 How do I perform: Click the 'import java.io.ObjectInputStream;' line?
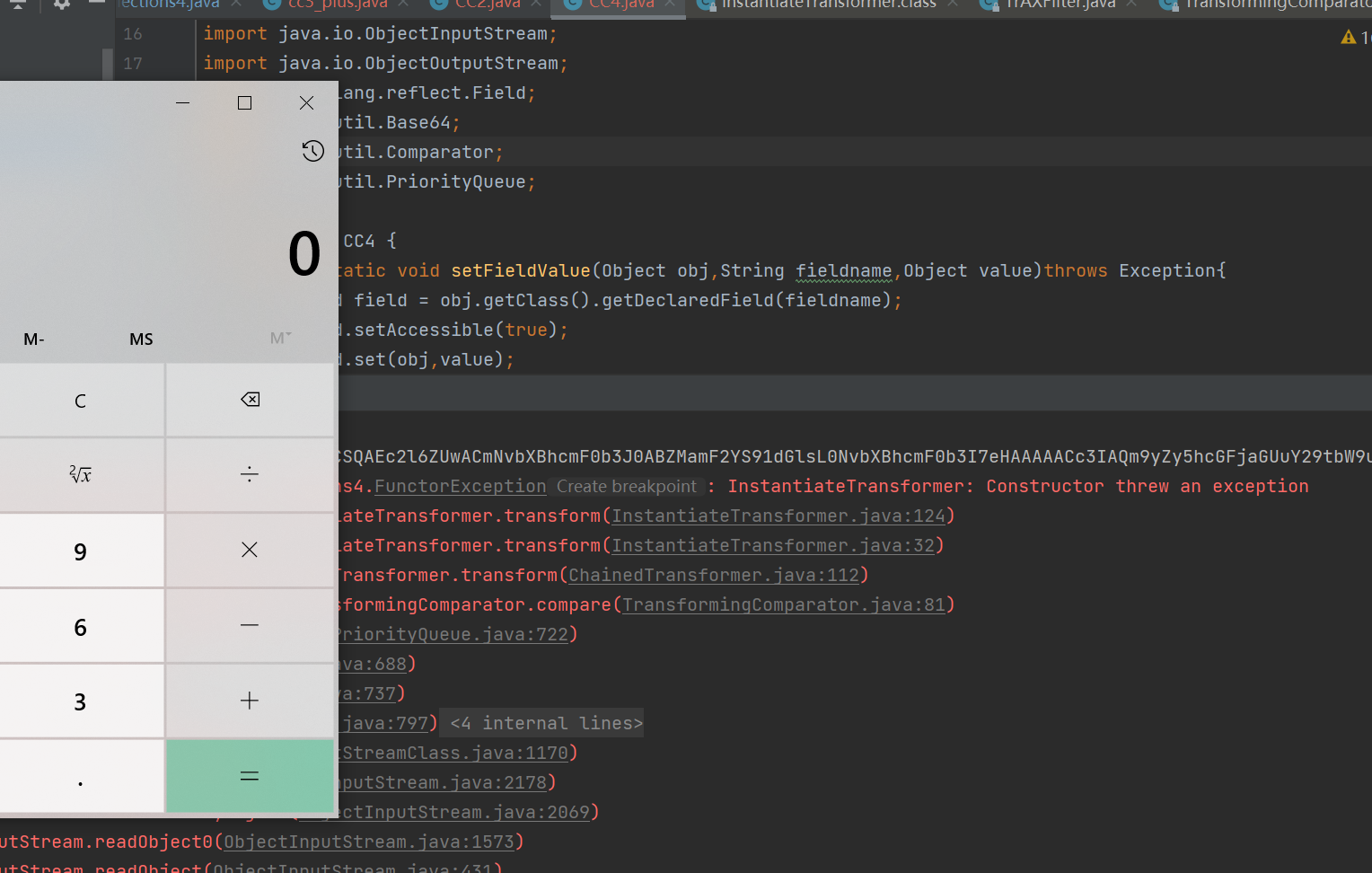[x=380, y=34]
